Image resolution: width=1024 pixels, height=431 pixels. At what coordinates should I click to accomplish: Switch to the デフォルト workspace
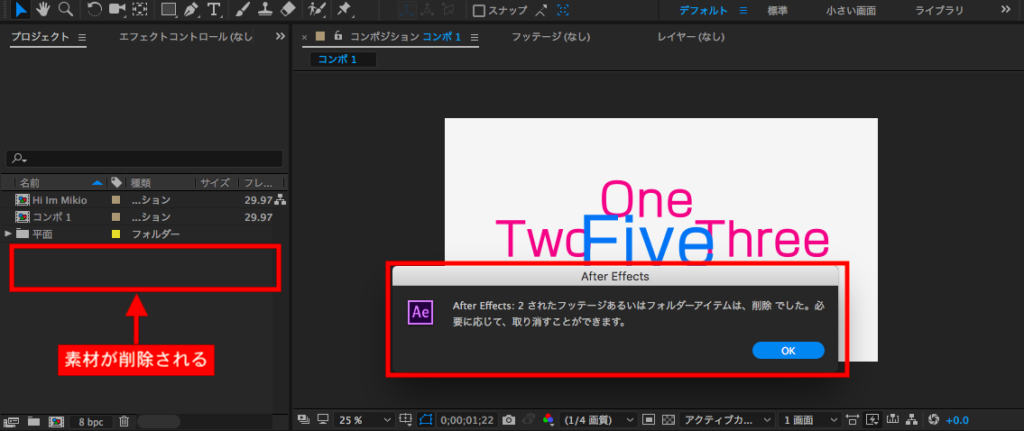coord(703,10)
